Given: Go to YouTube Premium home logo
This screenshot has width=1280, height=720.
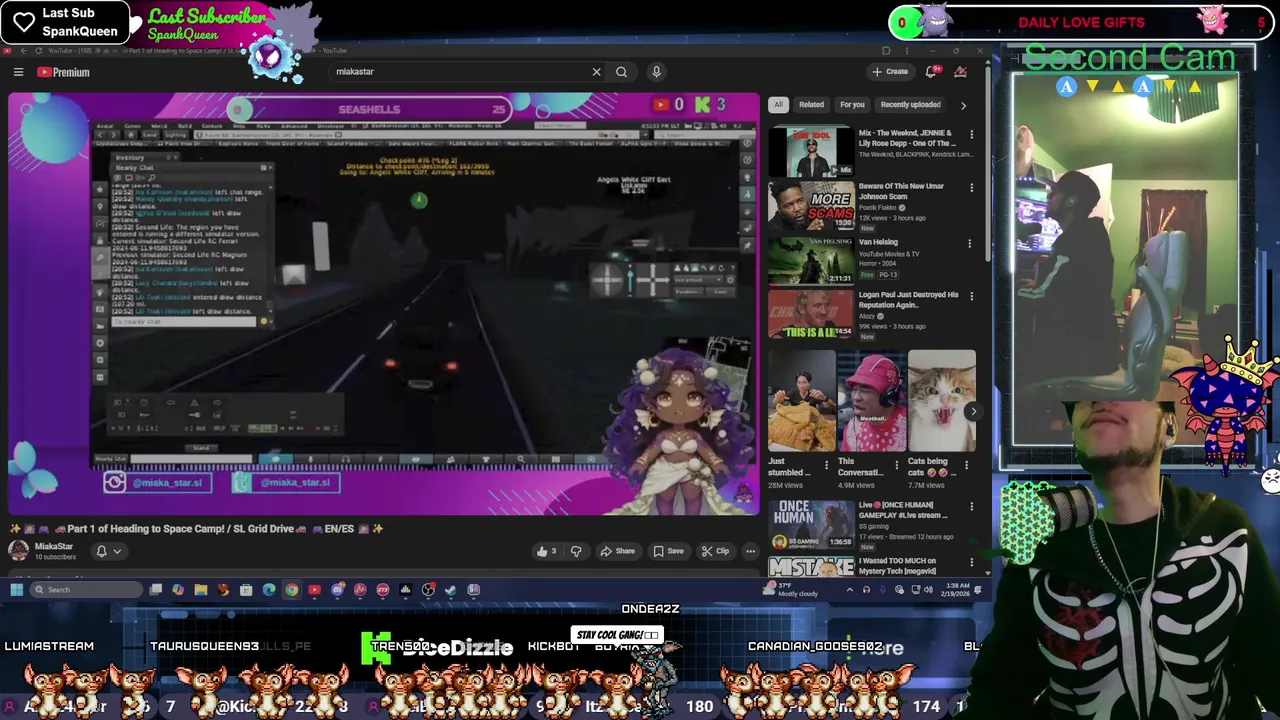Looking at the screenshot, I should click(64, 72).
